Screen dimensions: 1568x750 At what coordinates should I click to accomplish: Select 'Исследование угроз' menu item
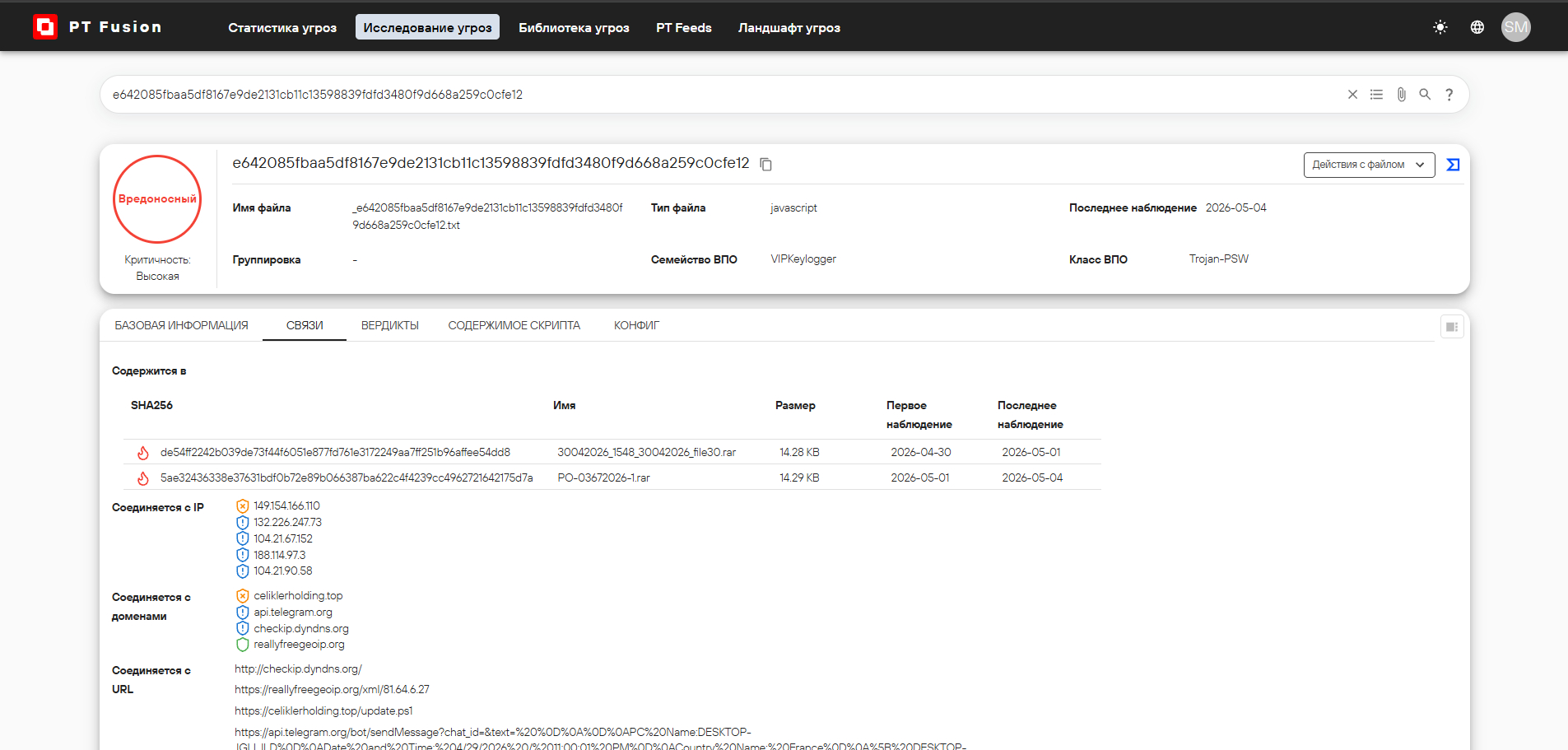point(427,27)
